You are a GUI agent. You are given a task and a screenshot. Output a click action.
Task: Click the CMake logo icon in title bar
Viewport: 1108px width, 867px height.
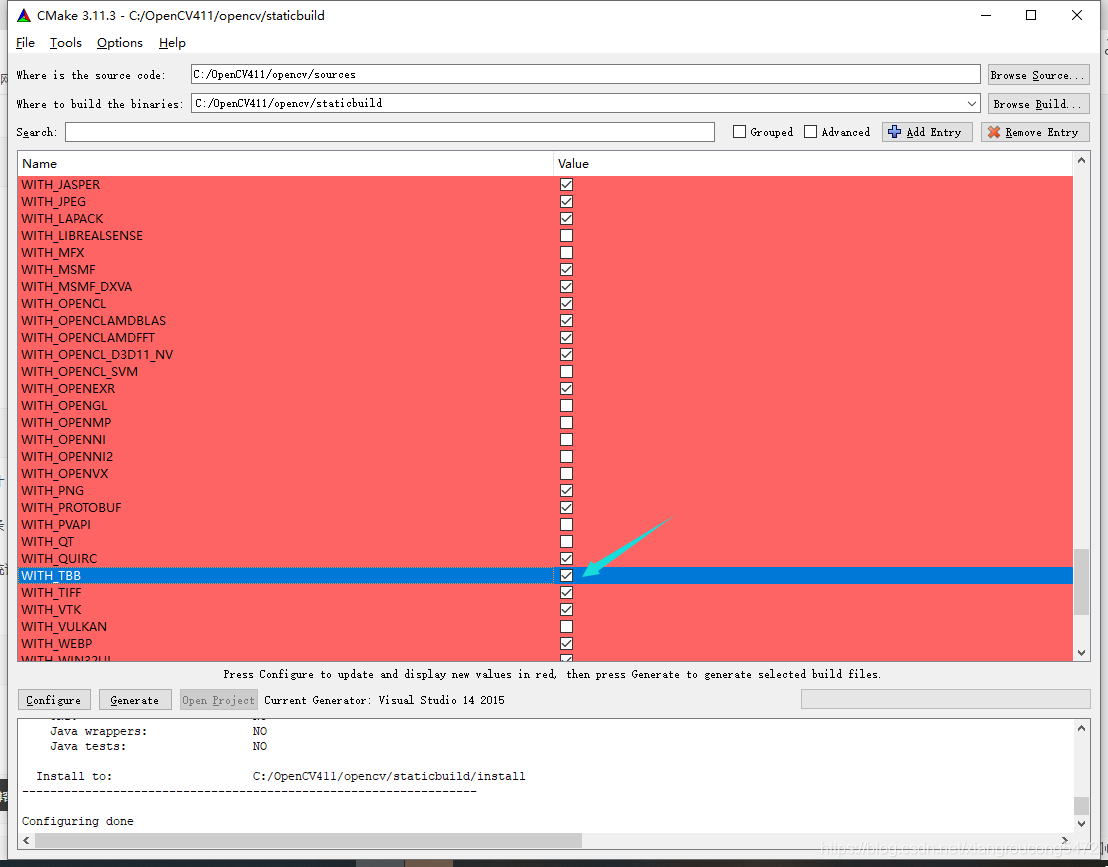tap(24, 15)
